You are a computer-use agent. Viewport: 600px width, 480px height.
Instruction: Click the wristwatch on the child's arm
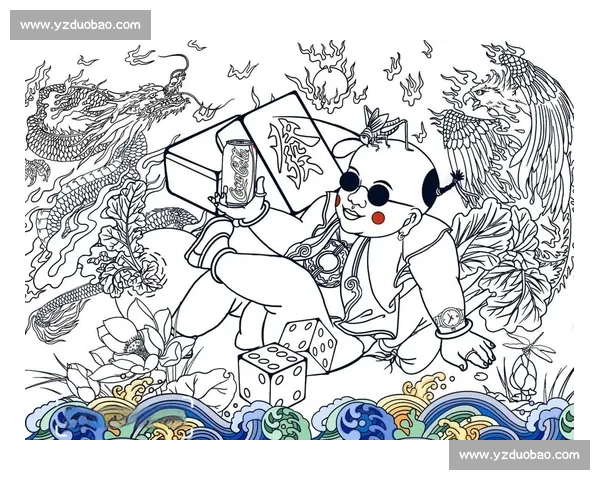tap(450, 319)
